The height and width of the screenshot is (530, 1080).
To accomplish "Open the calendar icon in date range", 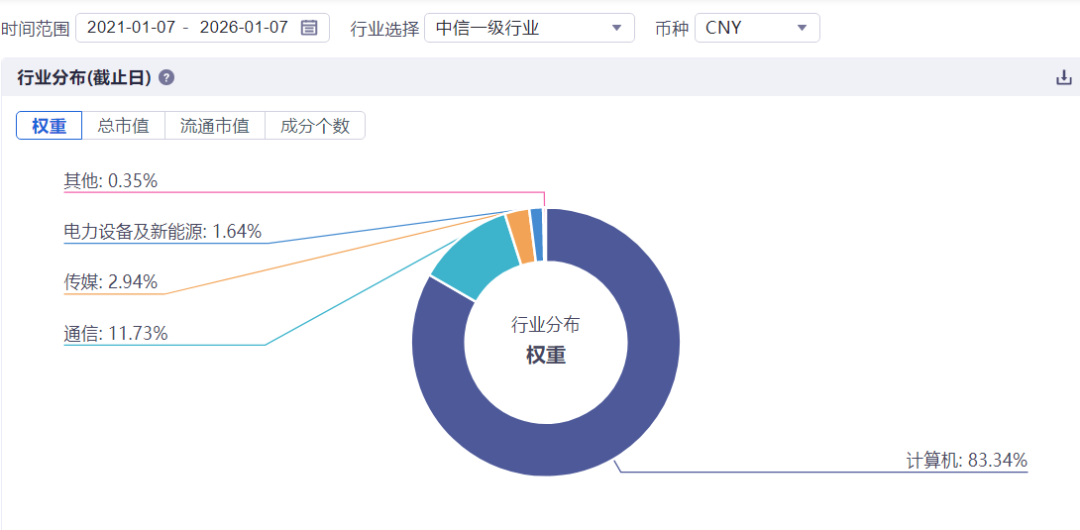I will (x=309, y=28).
